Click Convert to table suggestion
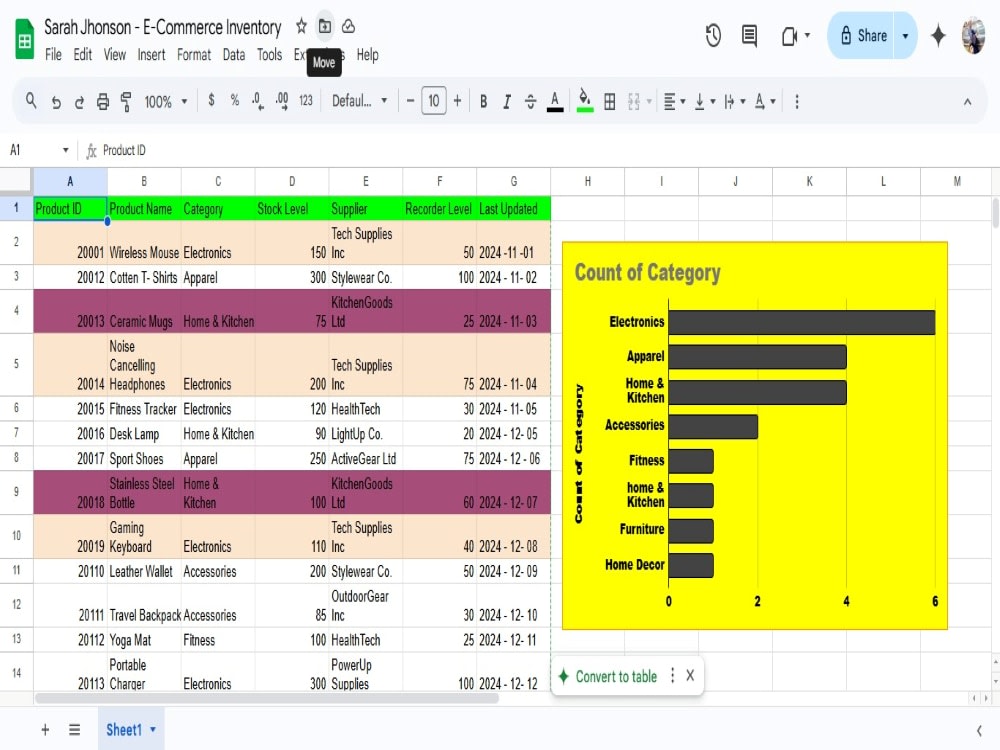 click(608, 676)
